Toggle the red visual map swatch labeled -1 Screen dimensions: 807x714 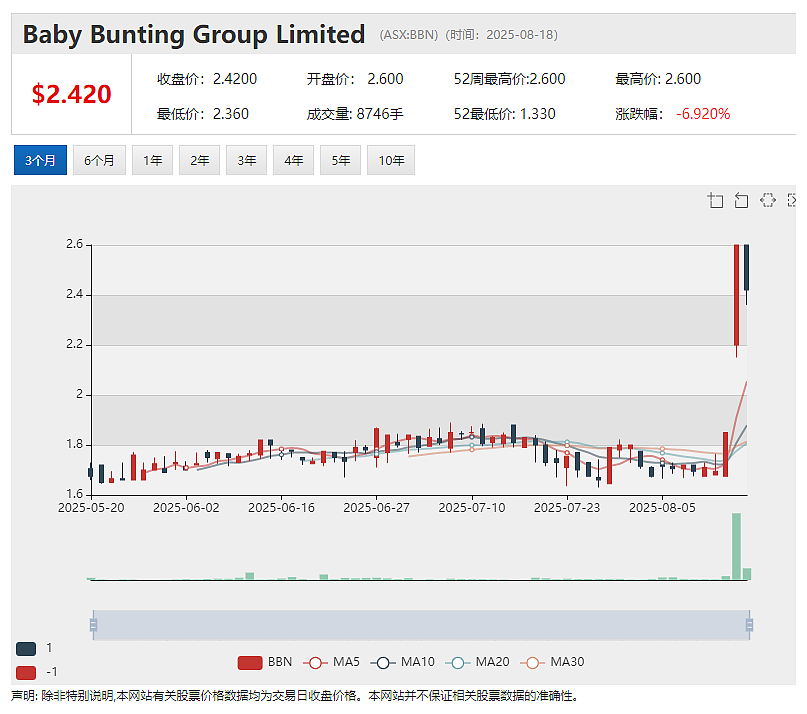pos(26,672)
